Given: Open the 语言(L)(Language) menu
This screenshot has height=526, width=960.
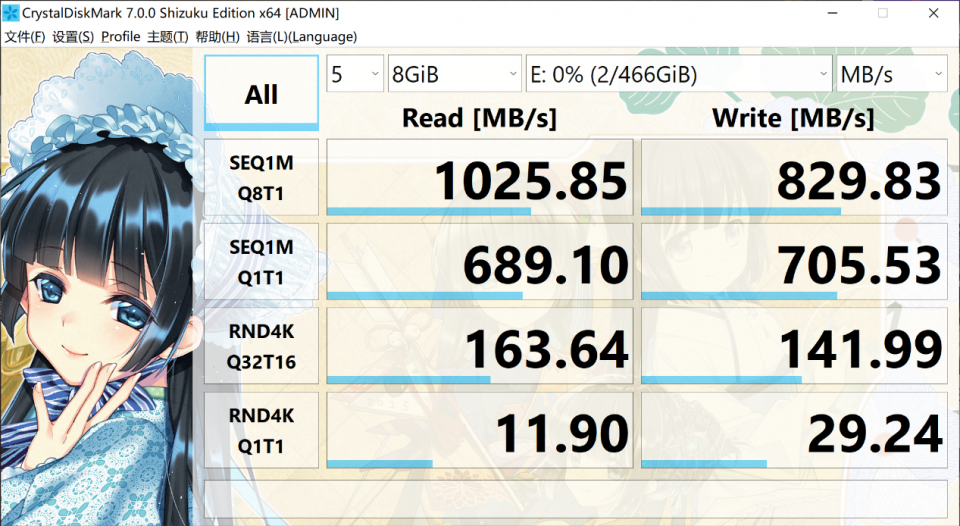Looking at the screenshot, I should pyautogui.click(x=302, y=37).
